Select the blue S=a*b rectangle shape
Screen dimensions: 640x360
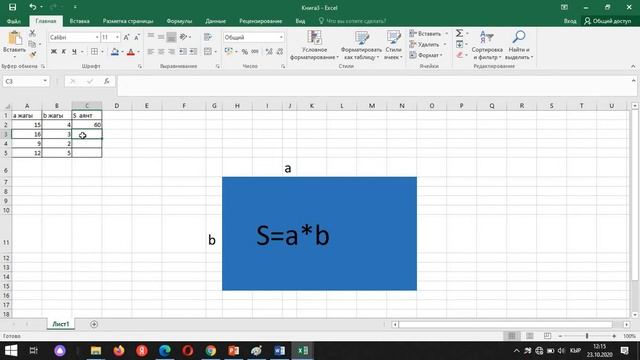pos(319,233)
